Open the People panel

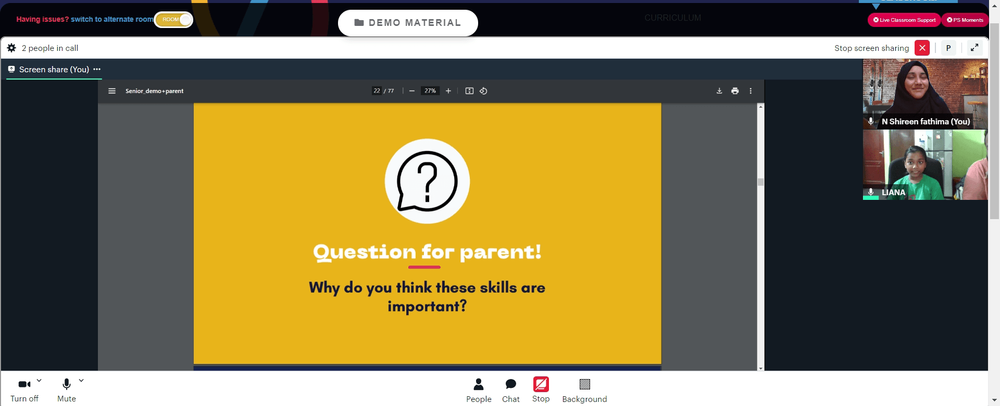click(x=478, y=390)
